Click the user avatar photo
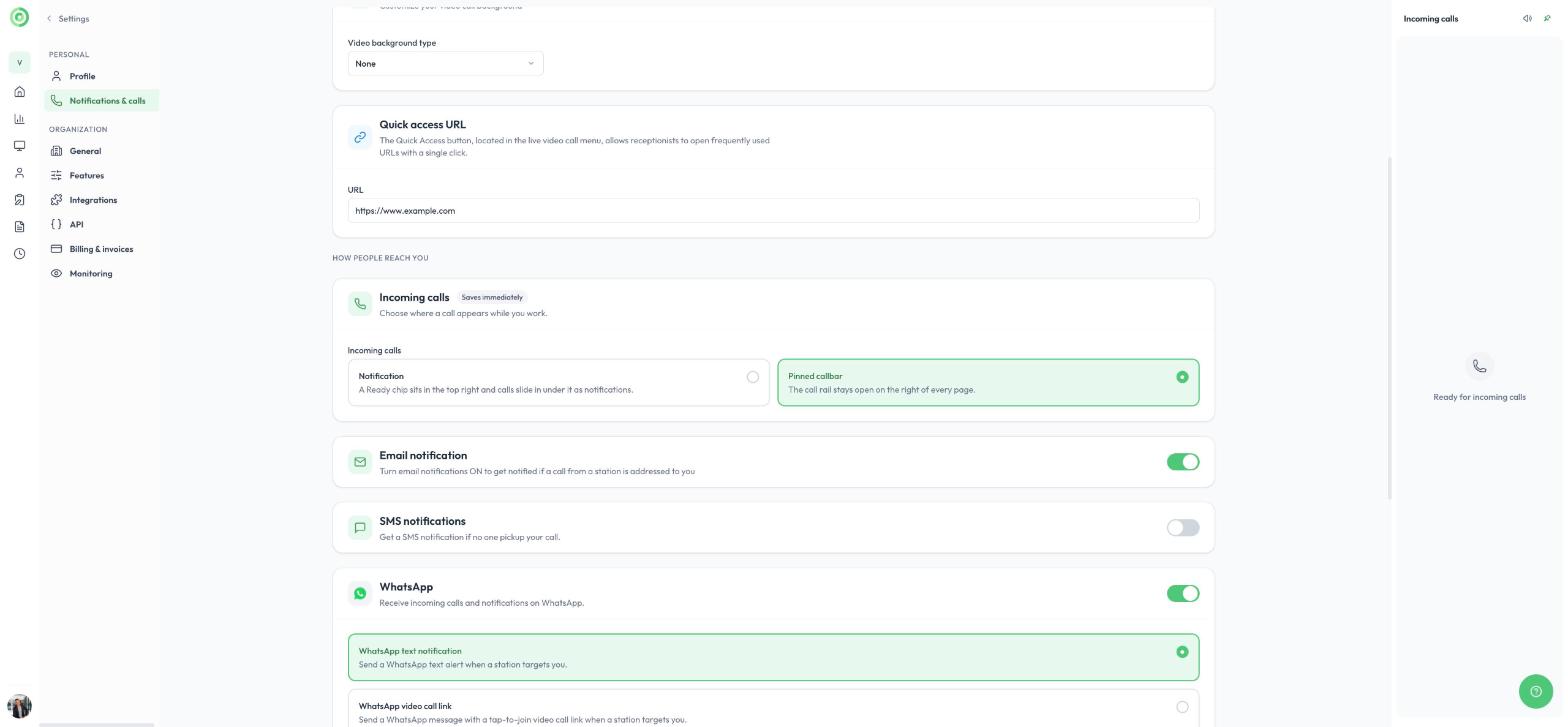1568x727 pixels. click(x=19, y=706)
